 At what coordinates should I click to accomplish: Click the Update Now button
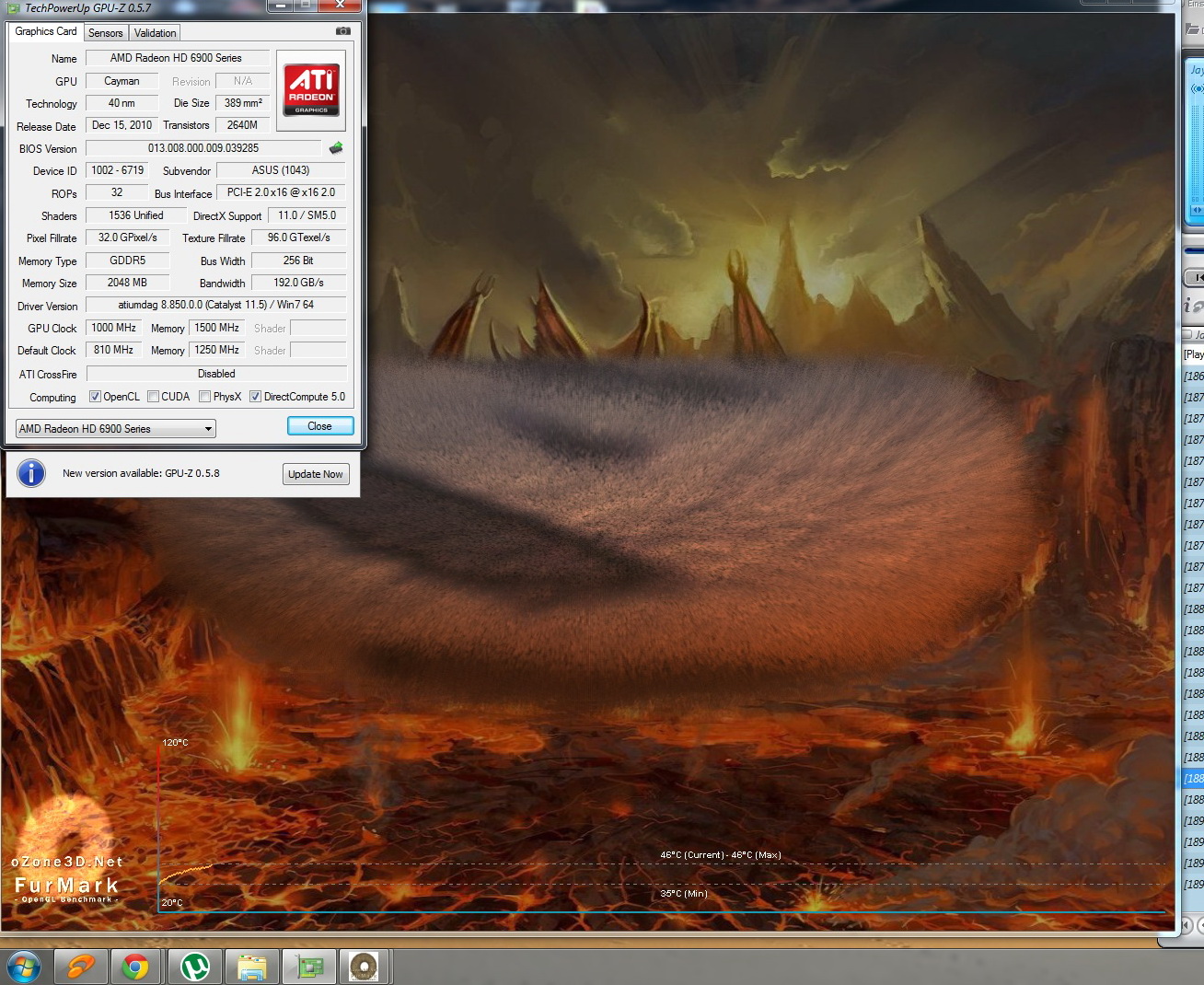[316, 474]
